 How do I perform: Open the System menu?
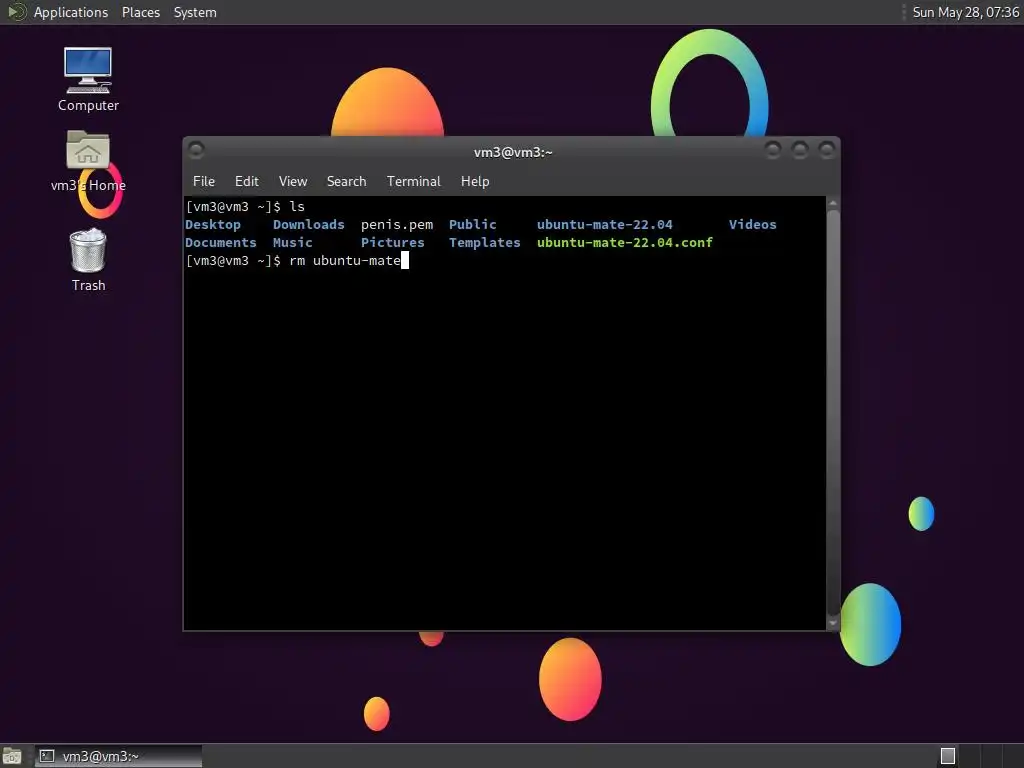point(195,12)
